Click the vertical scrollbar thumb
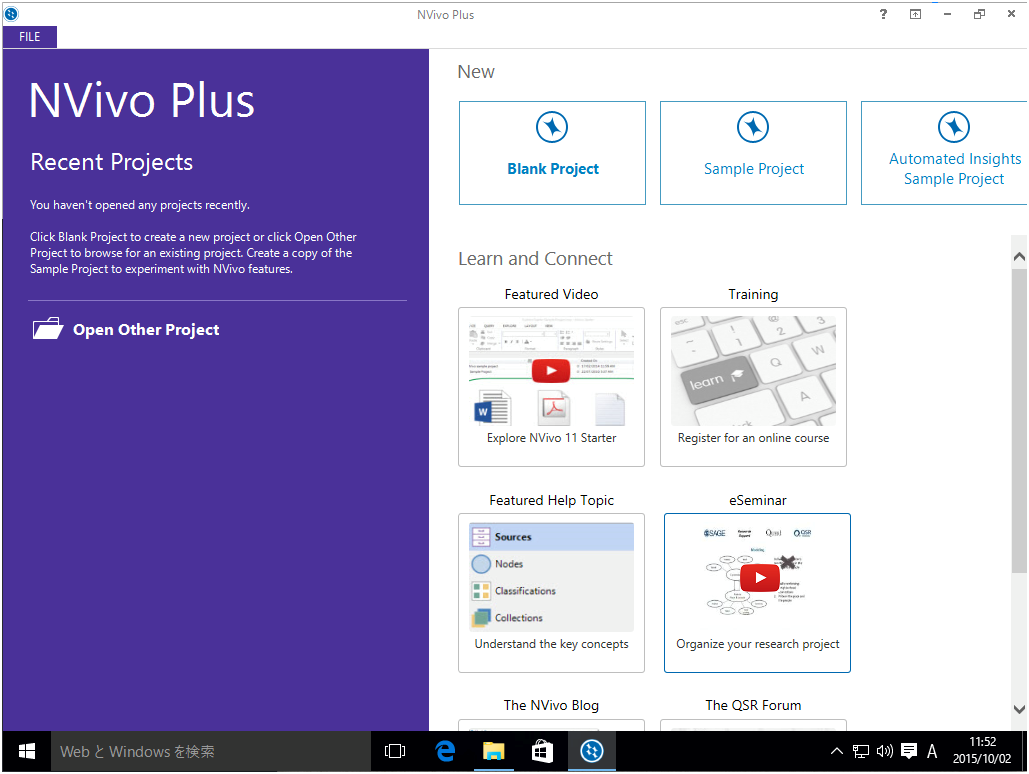 [1018, 420]
